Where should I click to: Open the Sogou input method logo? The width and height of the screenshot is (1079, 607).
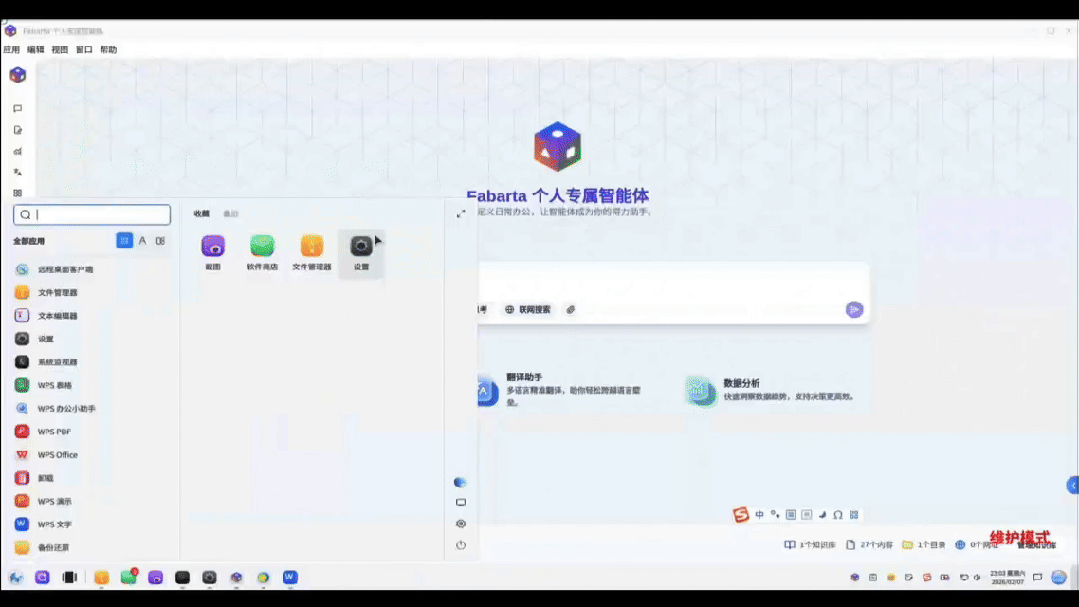(740, 515)
